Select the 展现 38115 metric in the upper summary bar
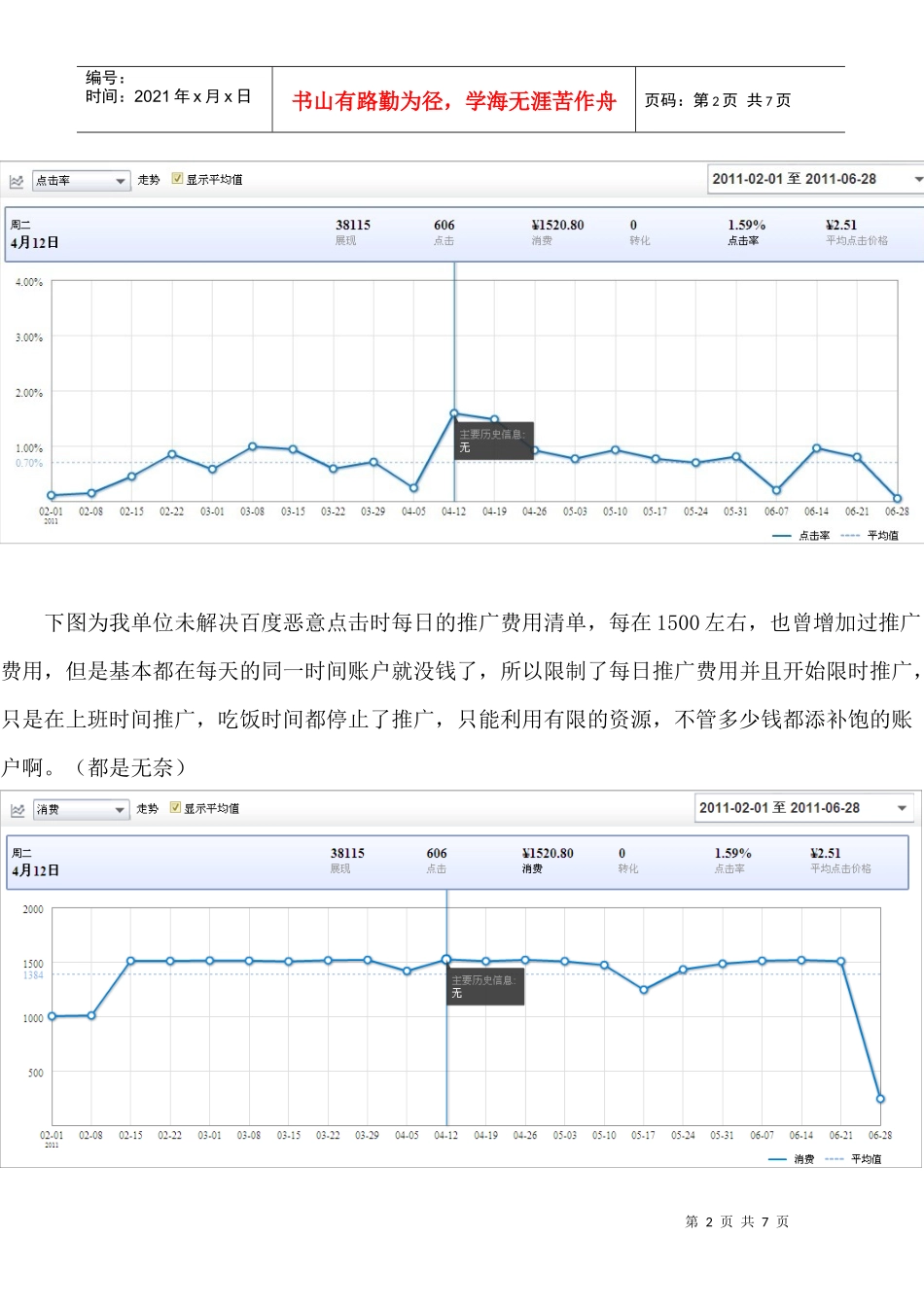The image size is (924, 1307). tap(352, 232)
